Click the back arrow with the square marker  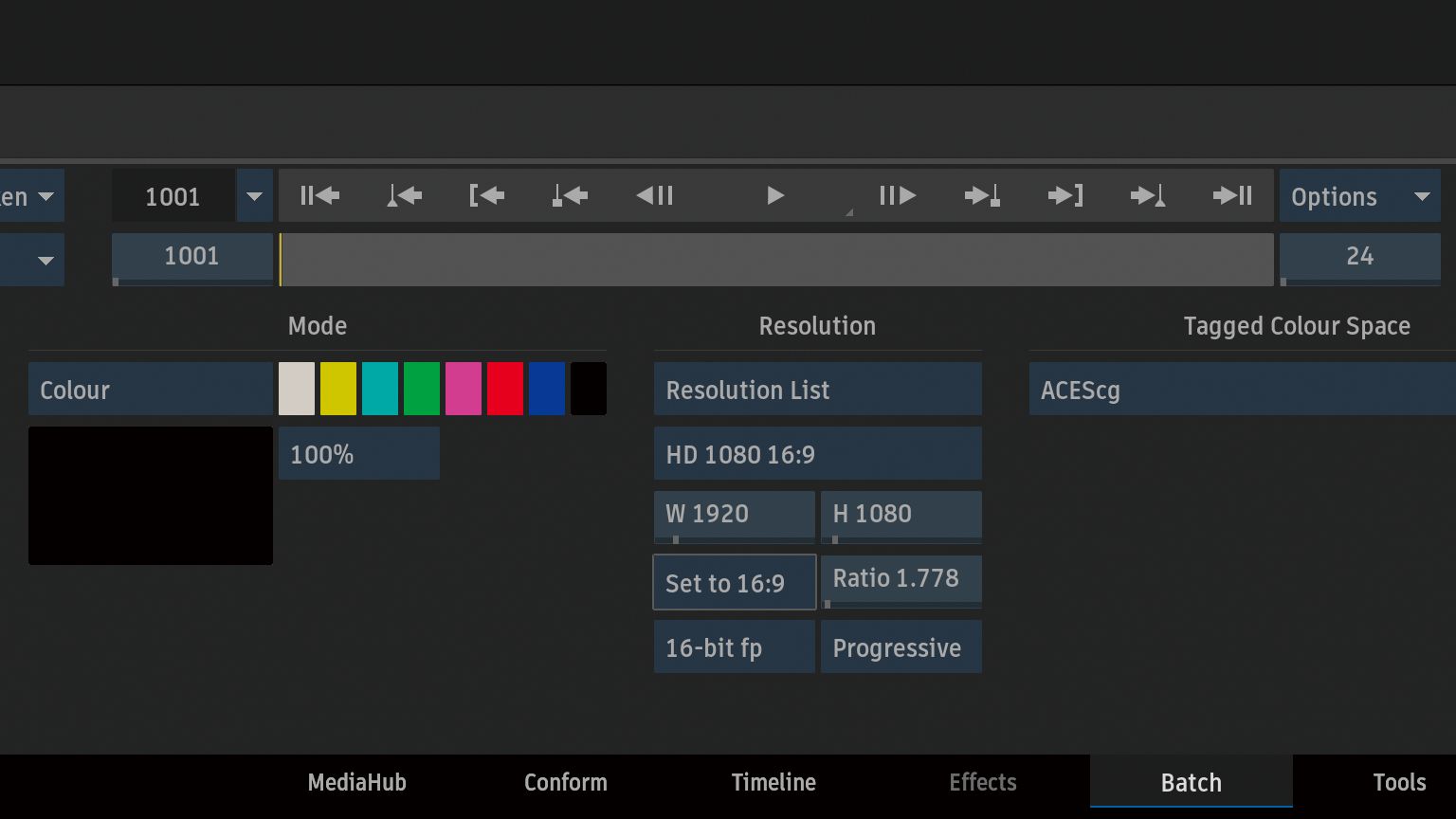[x=570, y=195]
